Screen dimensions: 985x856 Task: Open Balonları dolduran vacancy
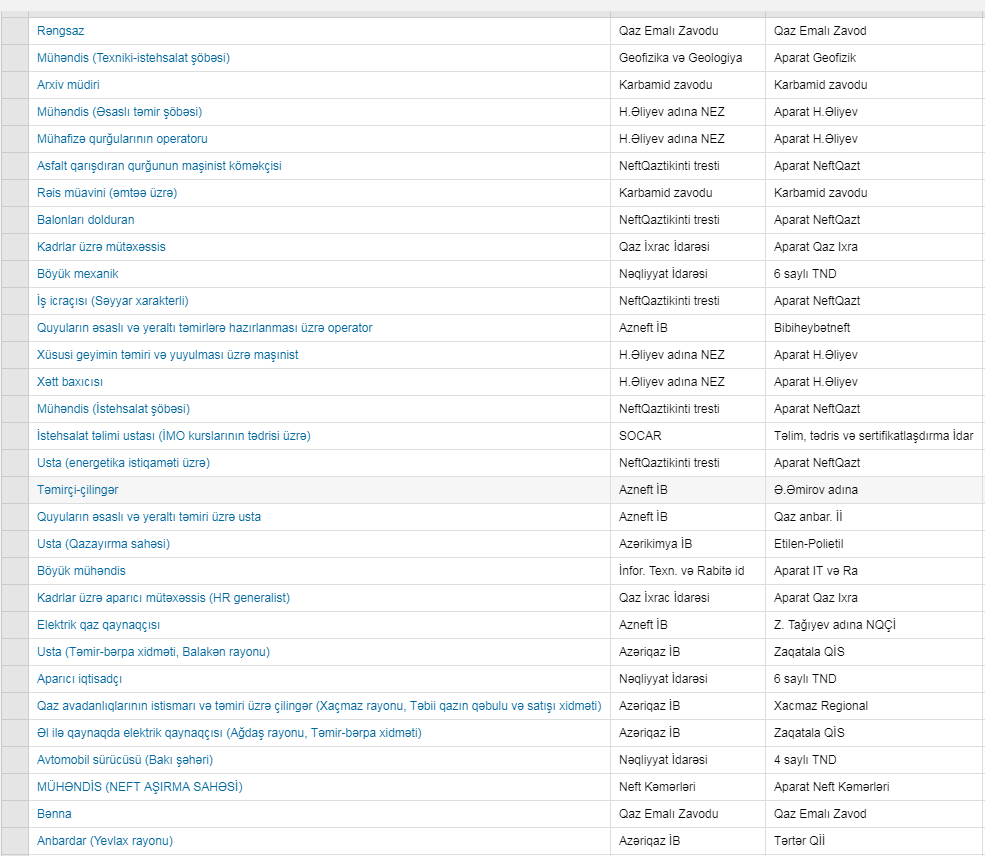coord(85,220)
